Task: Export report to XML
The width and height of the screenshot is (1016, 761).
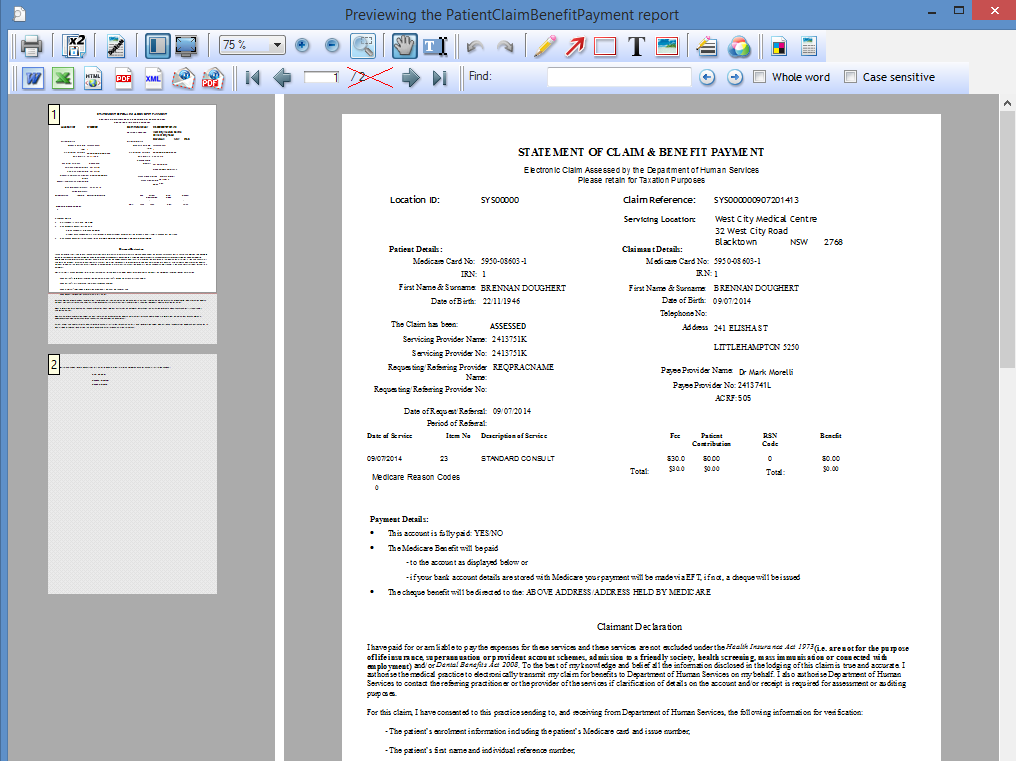Action: click(153, 78)
